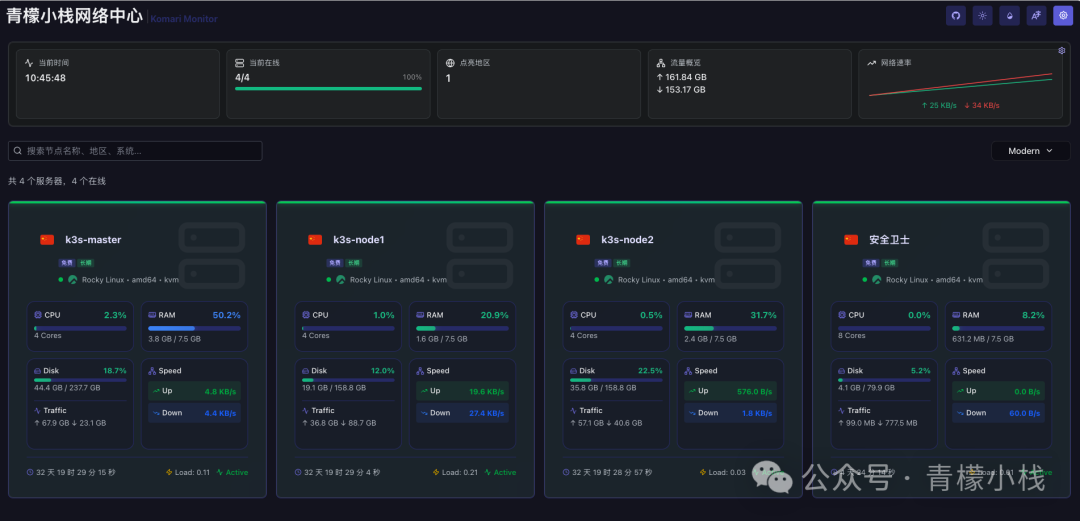
Task: Click the uptime clock icon on k3s-master
Action: 30,472
